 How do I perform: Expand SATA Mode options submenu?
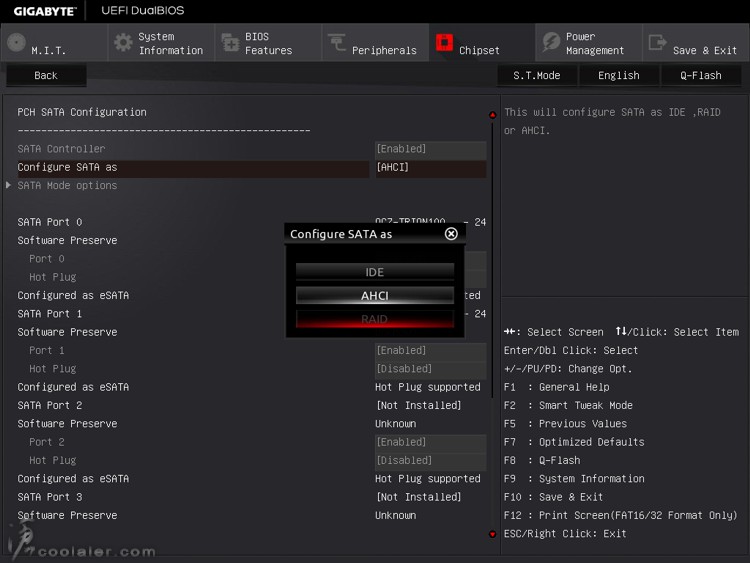67,186
